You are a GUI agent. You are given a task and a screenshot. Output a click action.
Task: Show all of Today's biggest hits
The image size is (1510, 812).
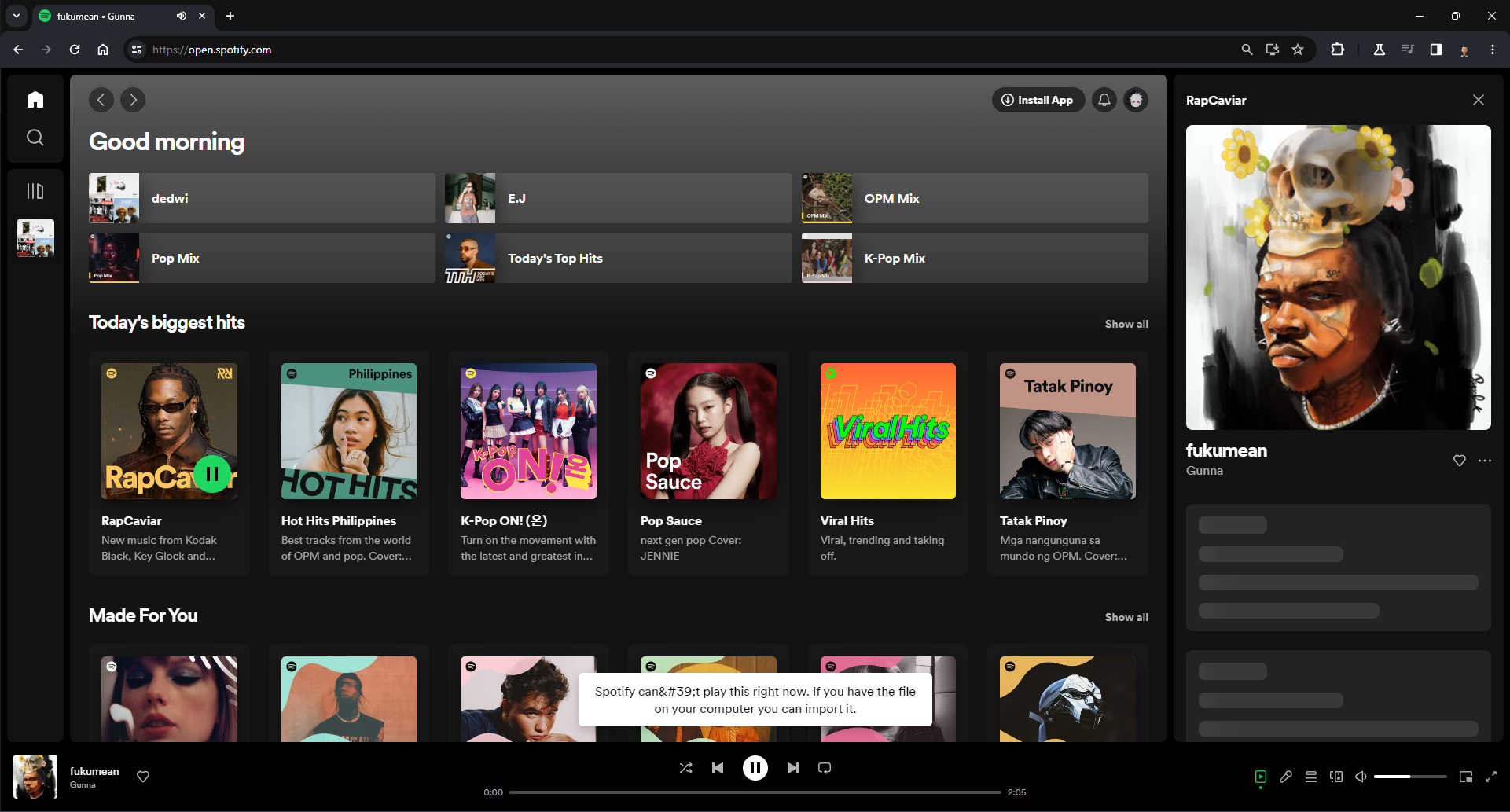point(1126,323)
